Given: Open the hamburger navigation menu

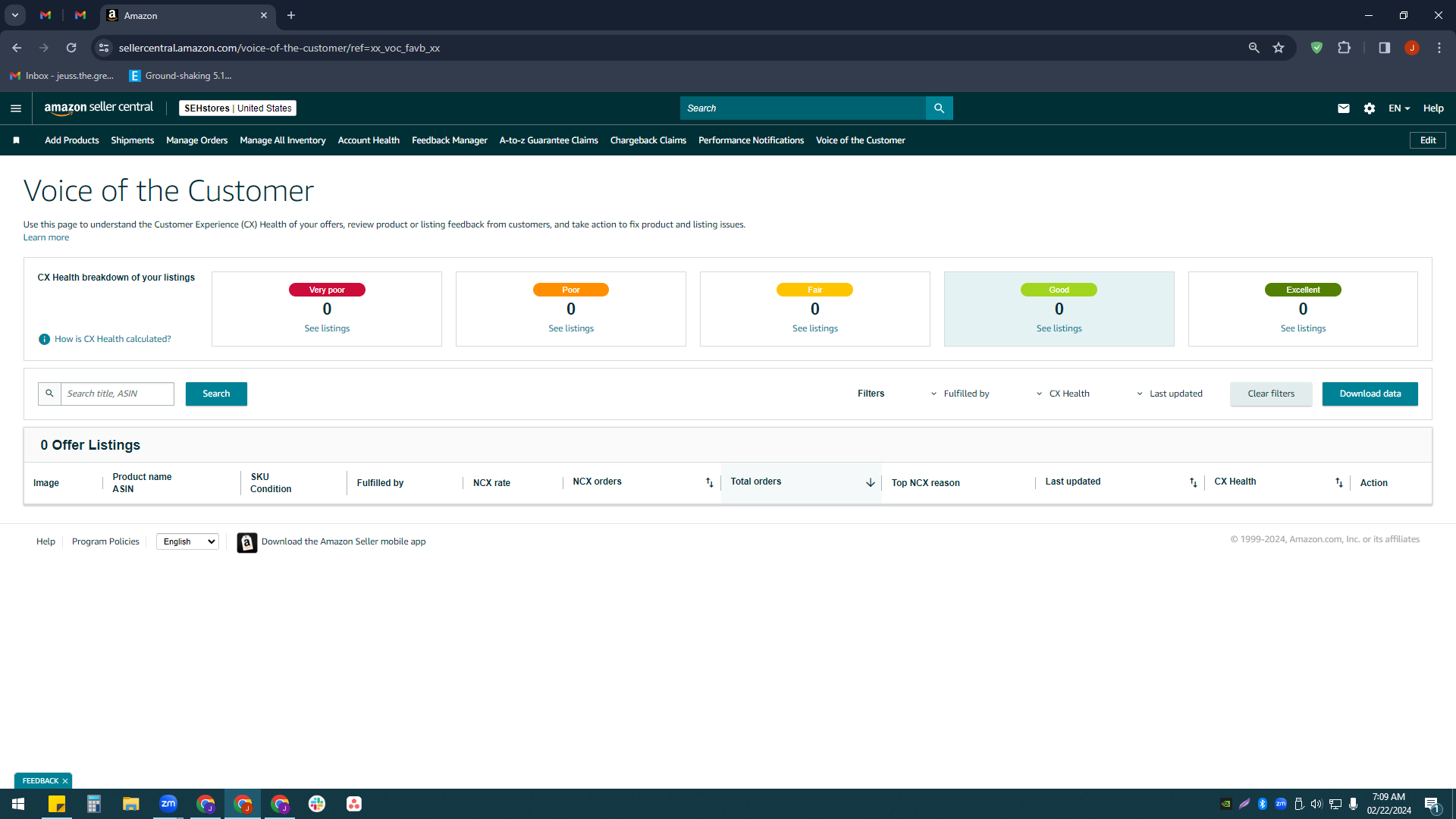Looking at the screenshot, I should pos(16,108).
